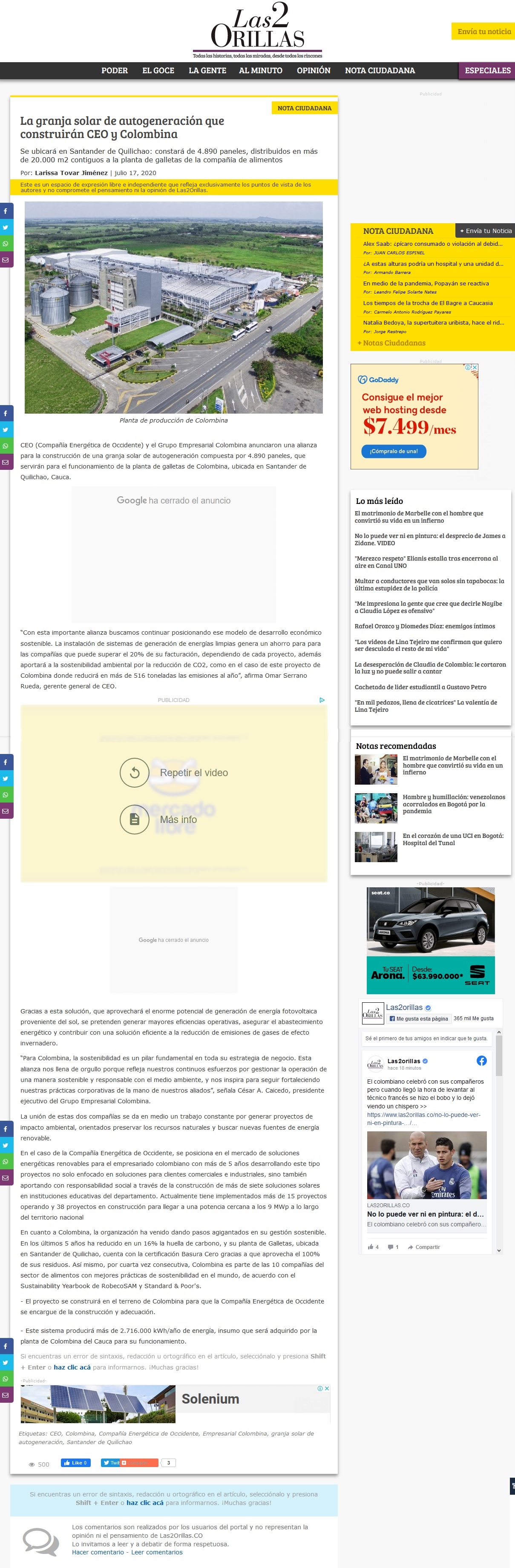Image resolution: width=515 pixels, height=1568 pixels.
Task: Open Alex Saab: ¿pícaro consumado article link
Action: pos(433,244)
